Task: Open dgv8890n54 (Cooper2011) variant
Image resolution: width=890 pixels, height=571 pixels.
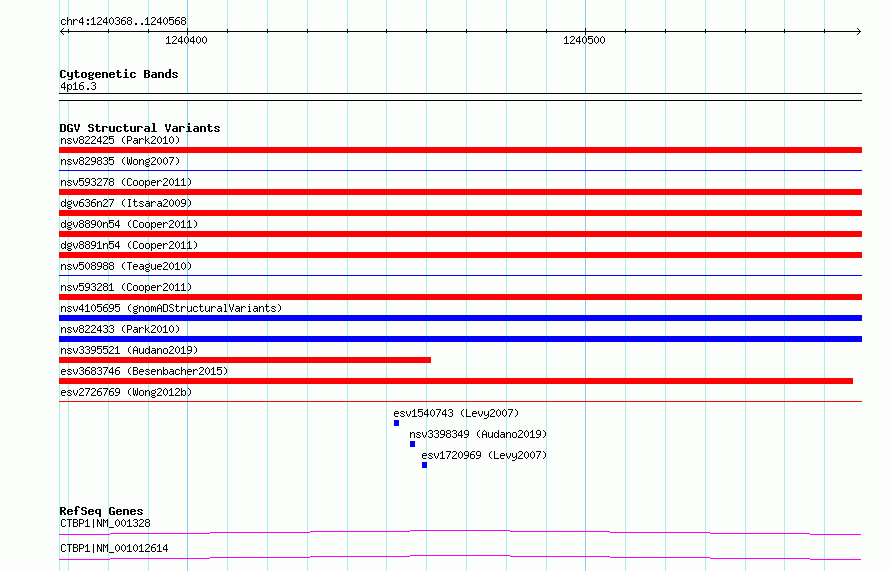Action: (129, 224)
